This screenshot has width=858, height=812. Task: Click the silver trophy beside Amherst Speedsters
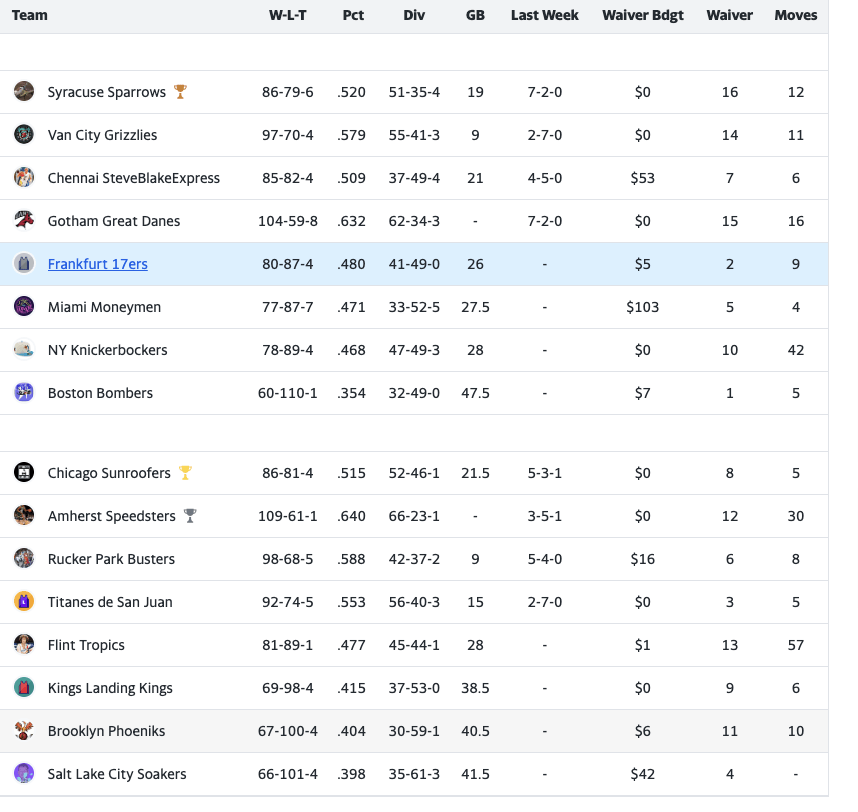click(190, 516)
